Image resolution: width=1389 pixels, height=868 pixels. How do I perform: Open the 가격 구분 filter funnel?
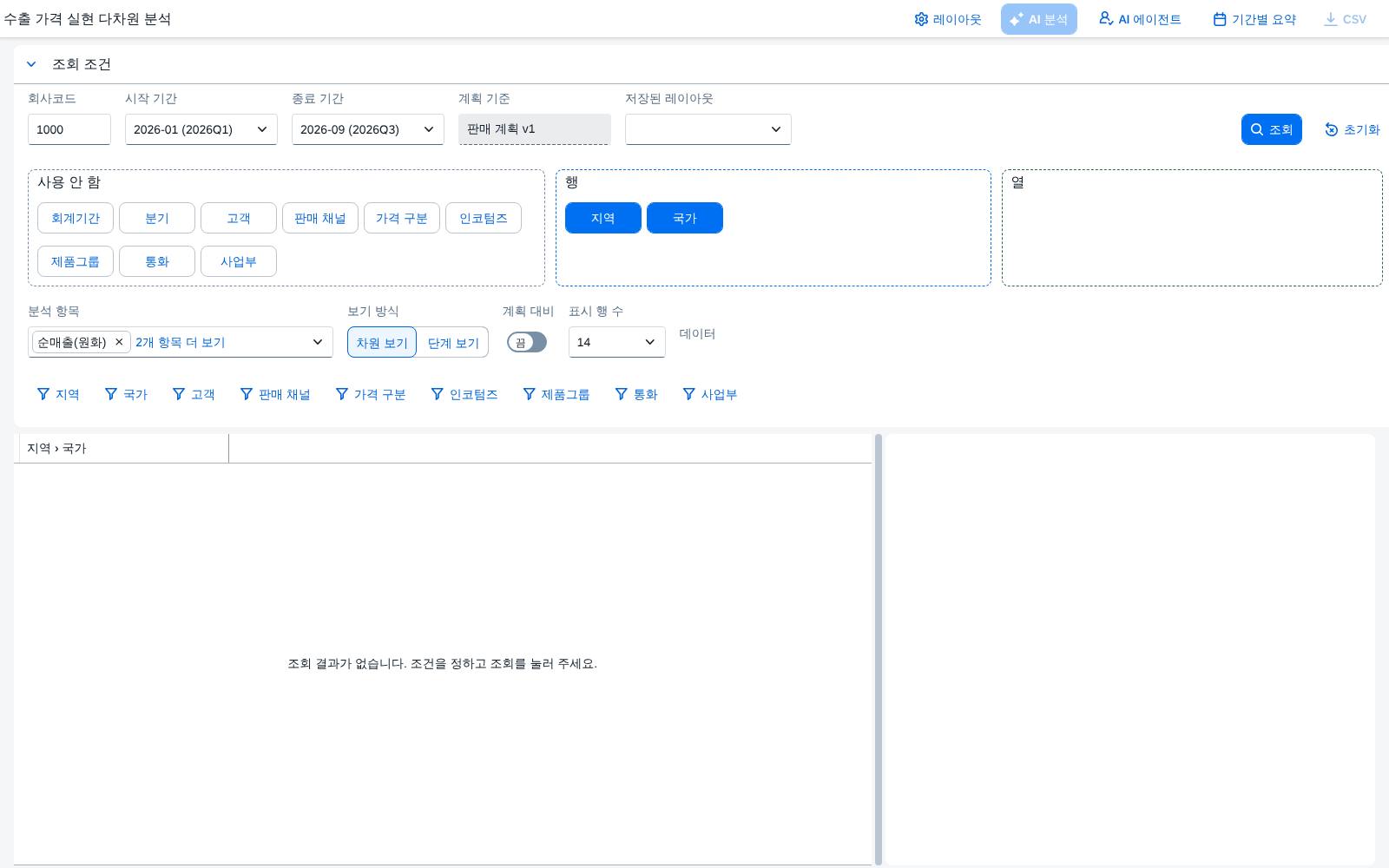pyautogui.click(x=371, y=394)
